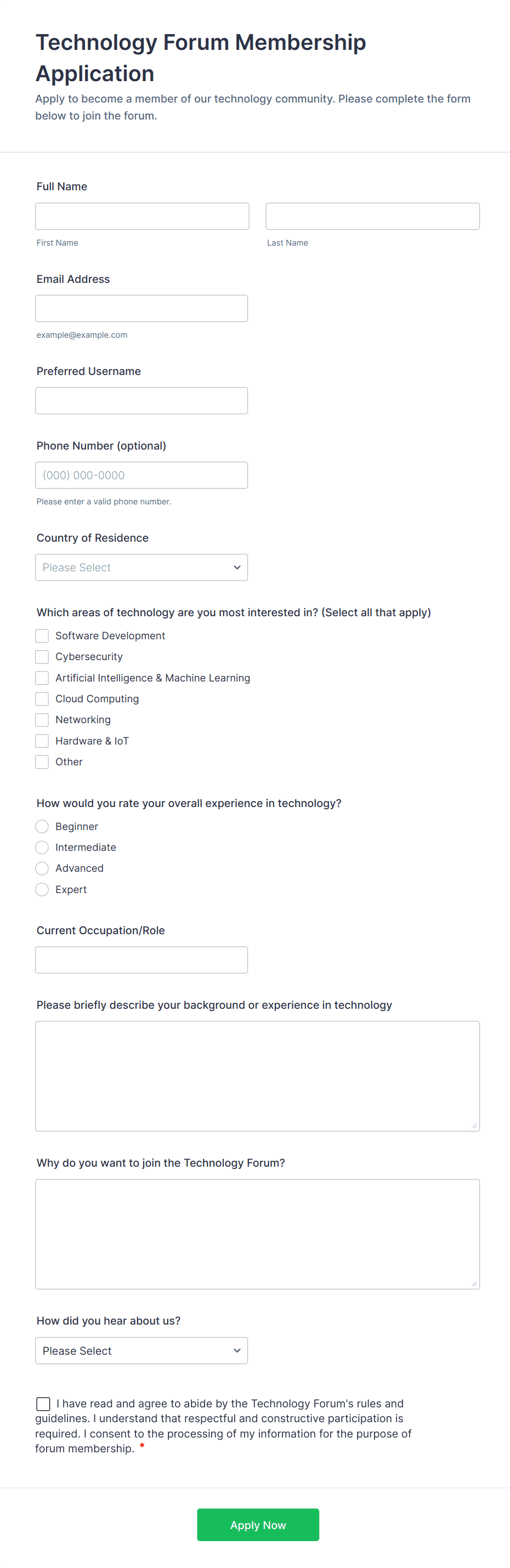Check the Software Development checkbox

(x=42, y=635)
